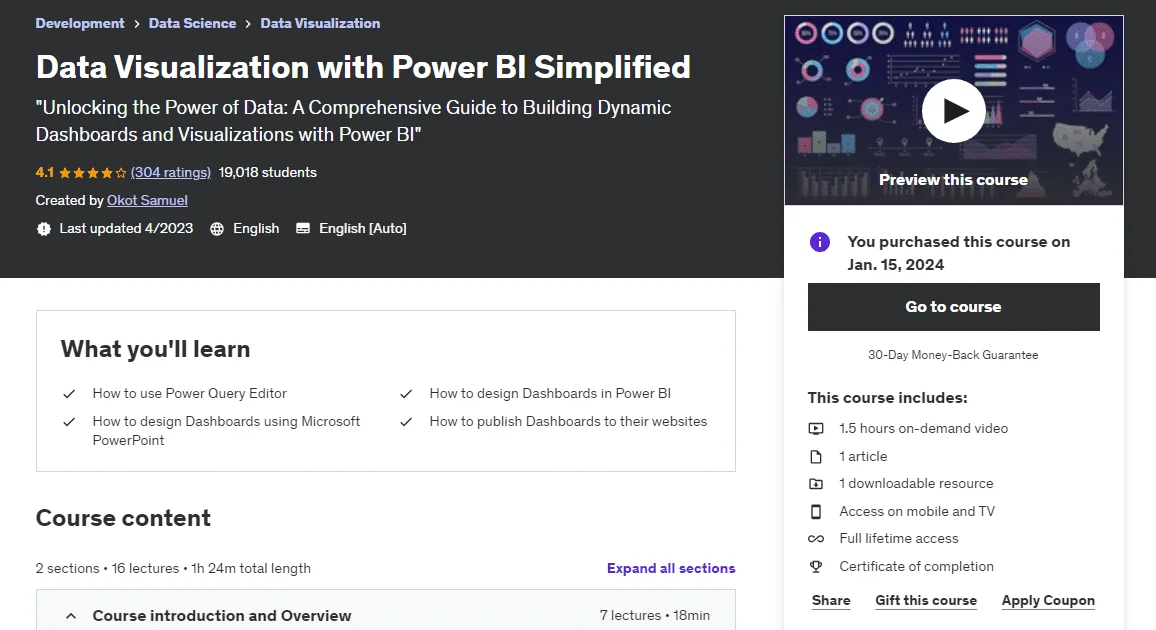Open the Data Visualization breadcrumb
The image size is (1156, 630).
[320, 23]
